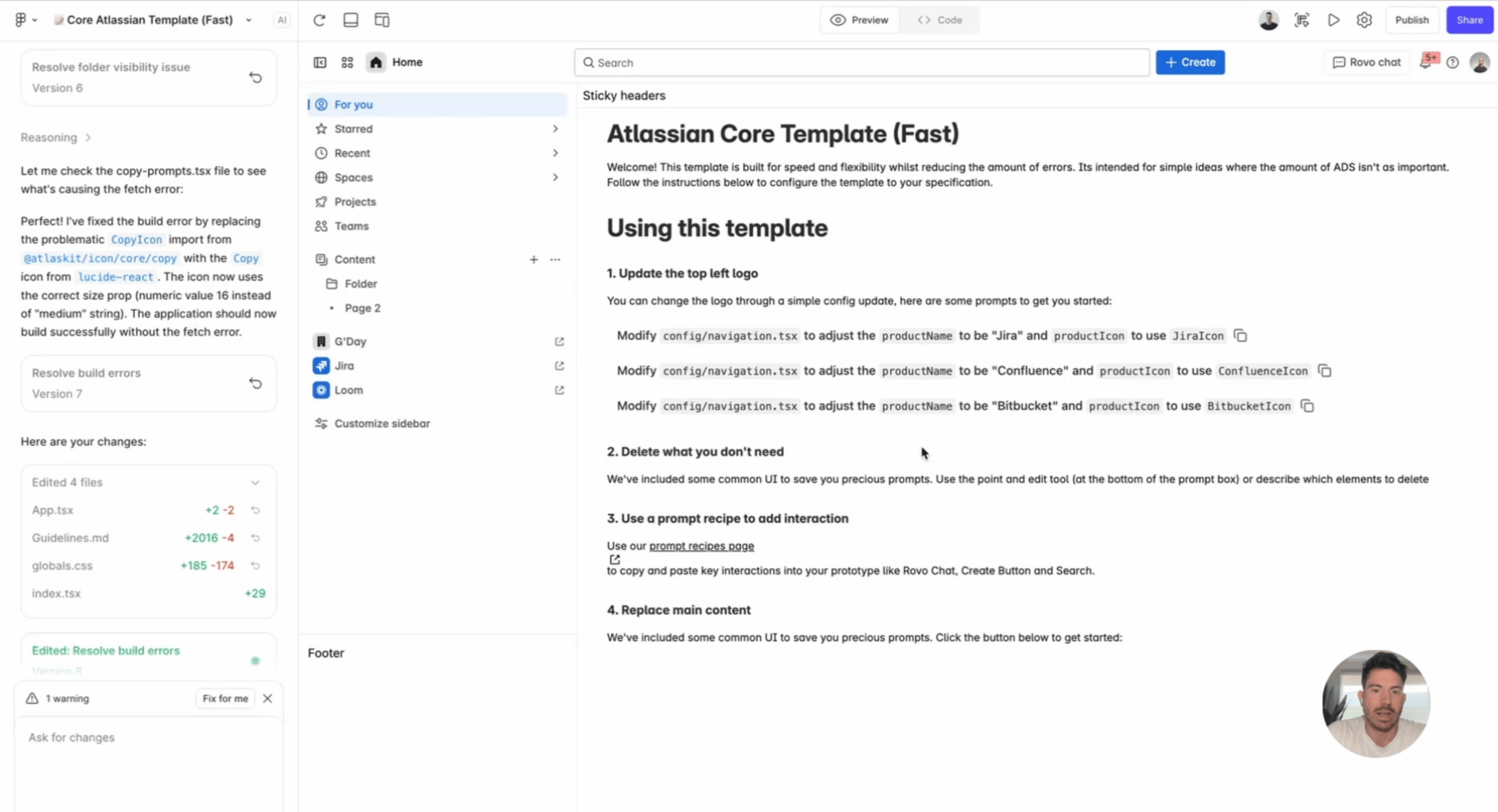Expand the Spaces section chevron
The width and height of the screenshot is (1498, 812).
555,177
